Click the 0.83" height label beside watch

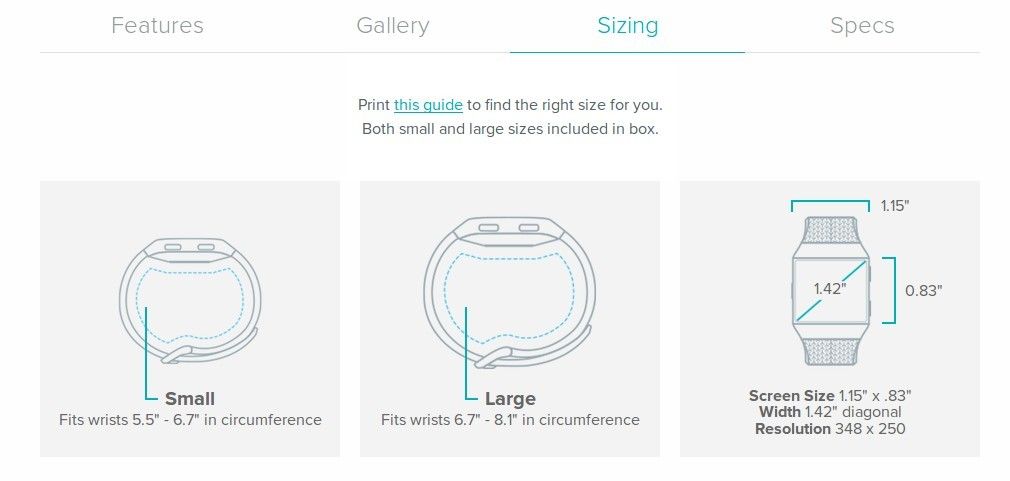coord(923,290)
